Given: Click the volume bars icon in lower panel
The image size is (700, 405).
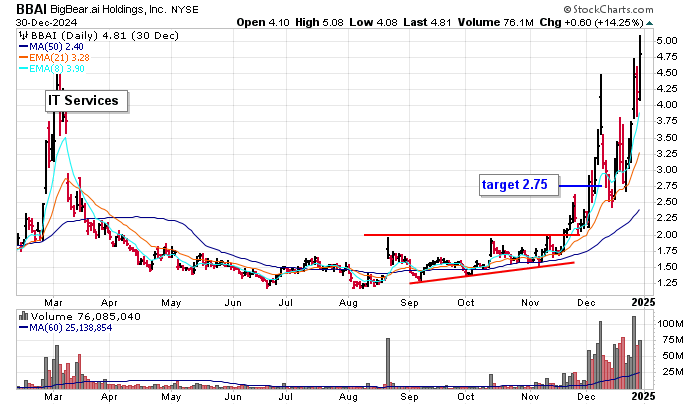Looking at the screenshot, I should 24,317.
